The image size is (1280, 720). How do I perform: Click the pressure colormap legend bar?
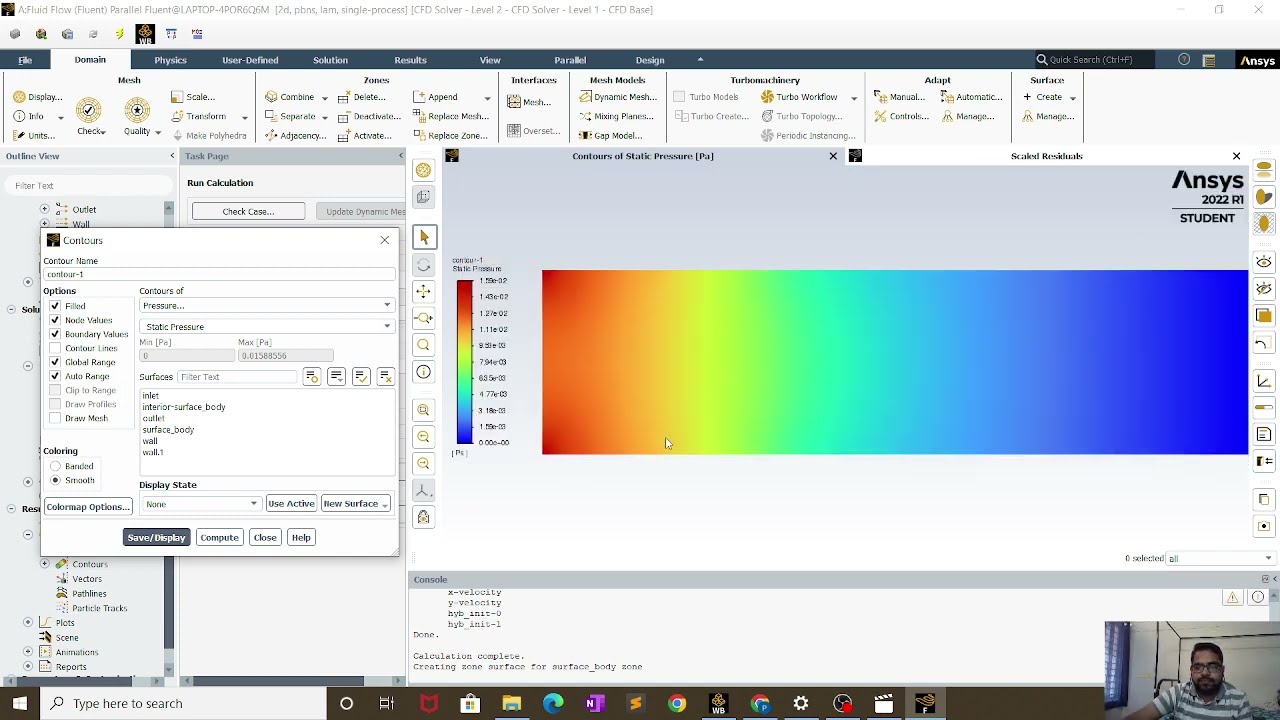coord(465,362)
